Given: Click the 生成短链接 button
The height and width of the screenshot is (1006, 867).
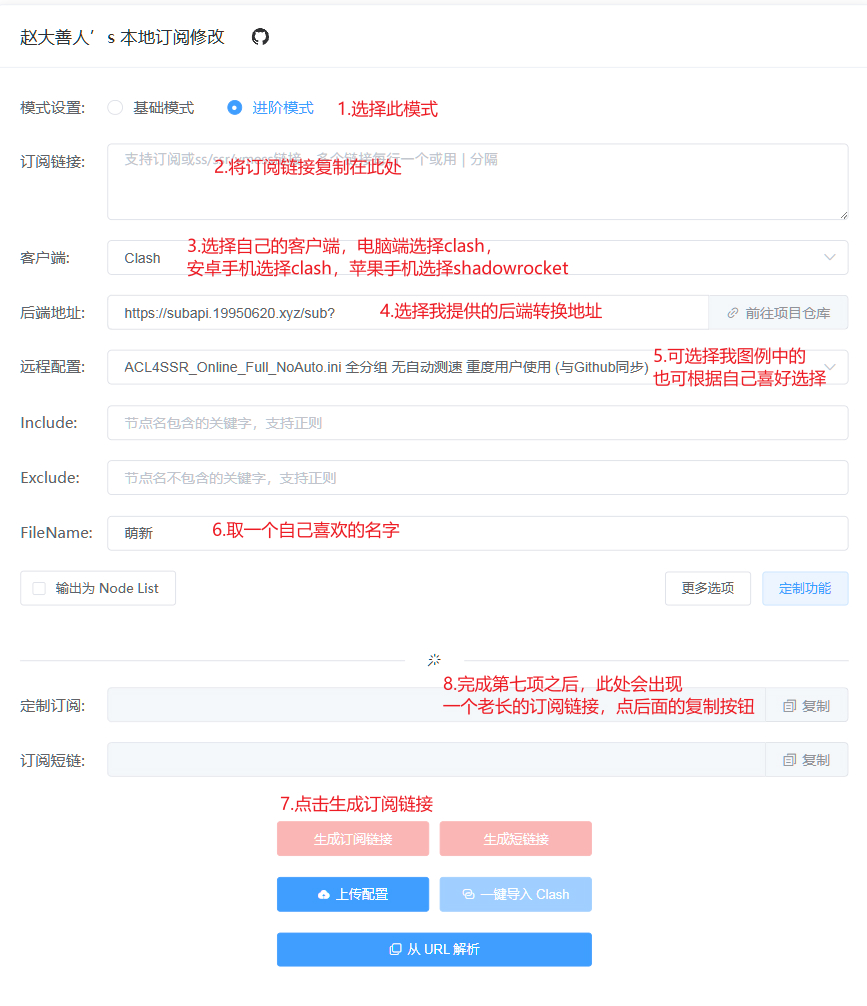Looking at the screenshot, I should click(515, 839).
